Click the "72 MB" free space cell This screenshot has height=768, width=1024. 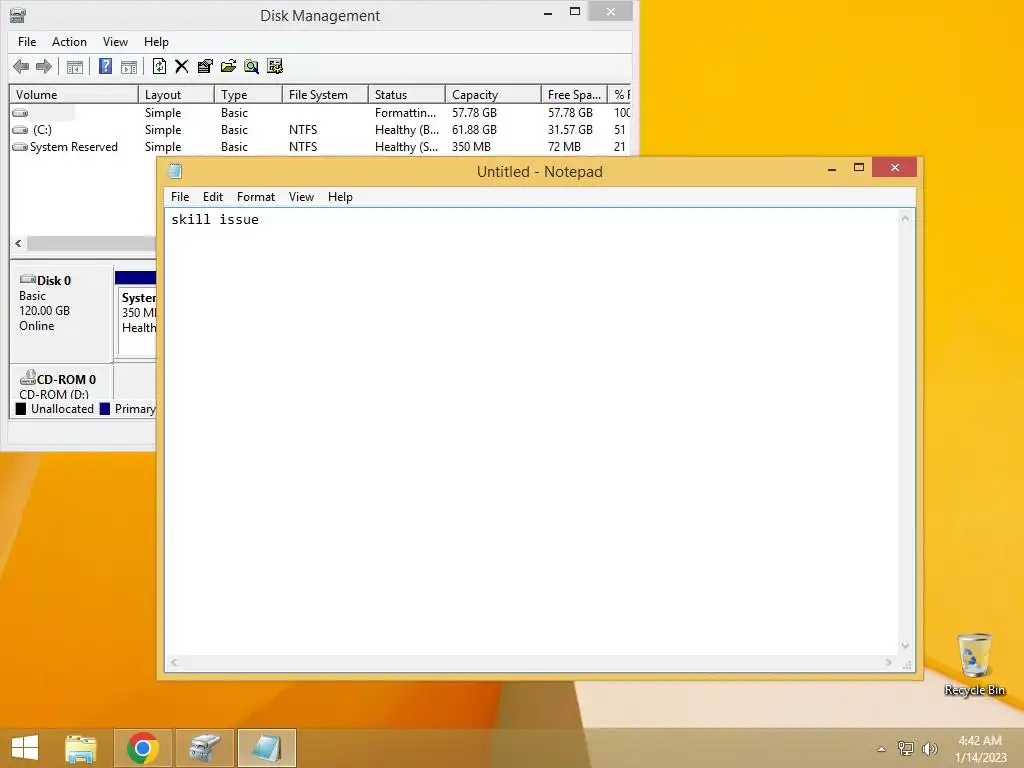(564, 147)
